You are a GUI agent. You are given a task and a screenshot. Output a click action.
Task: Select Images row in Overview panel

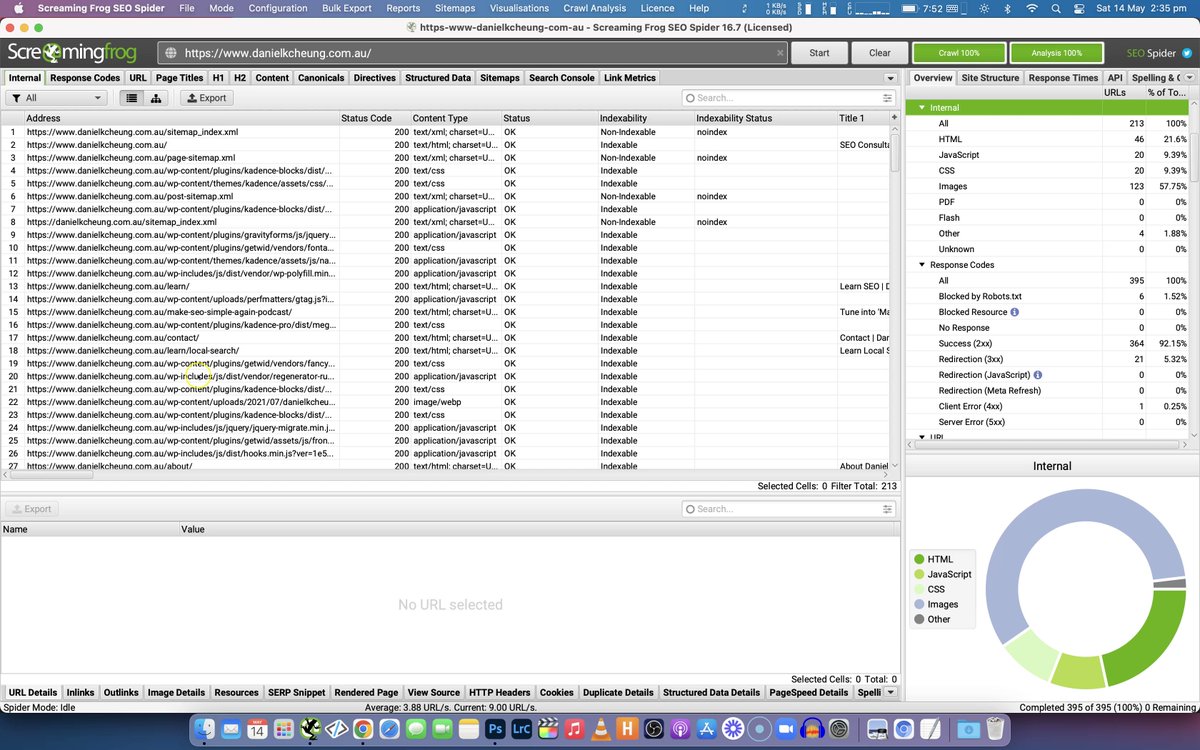(1047, 186)
